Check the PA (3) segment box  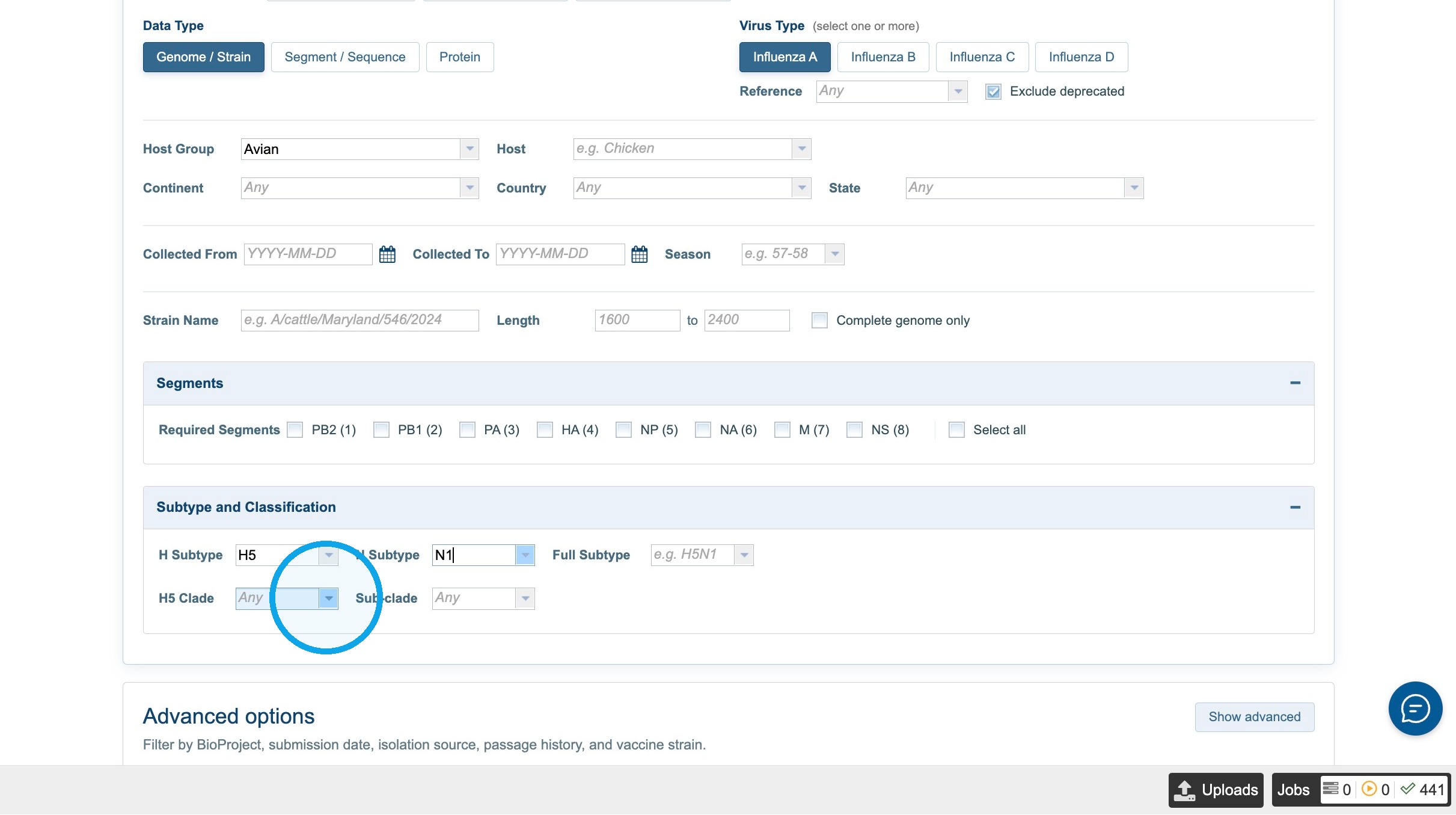467,430
